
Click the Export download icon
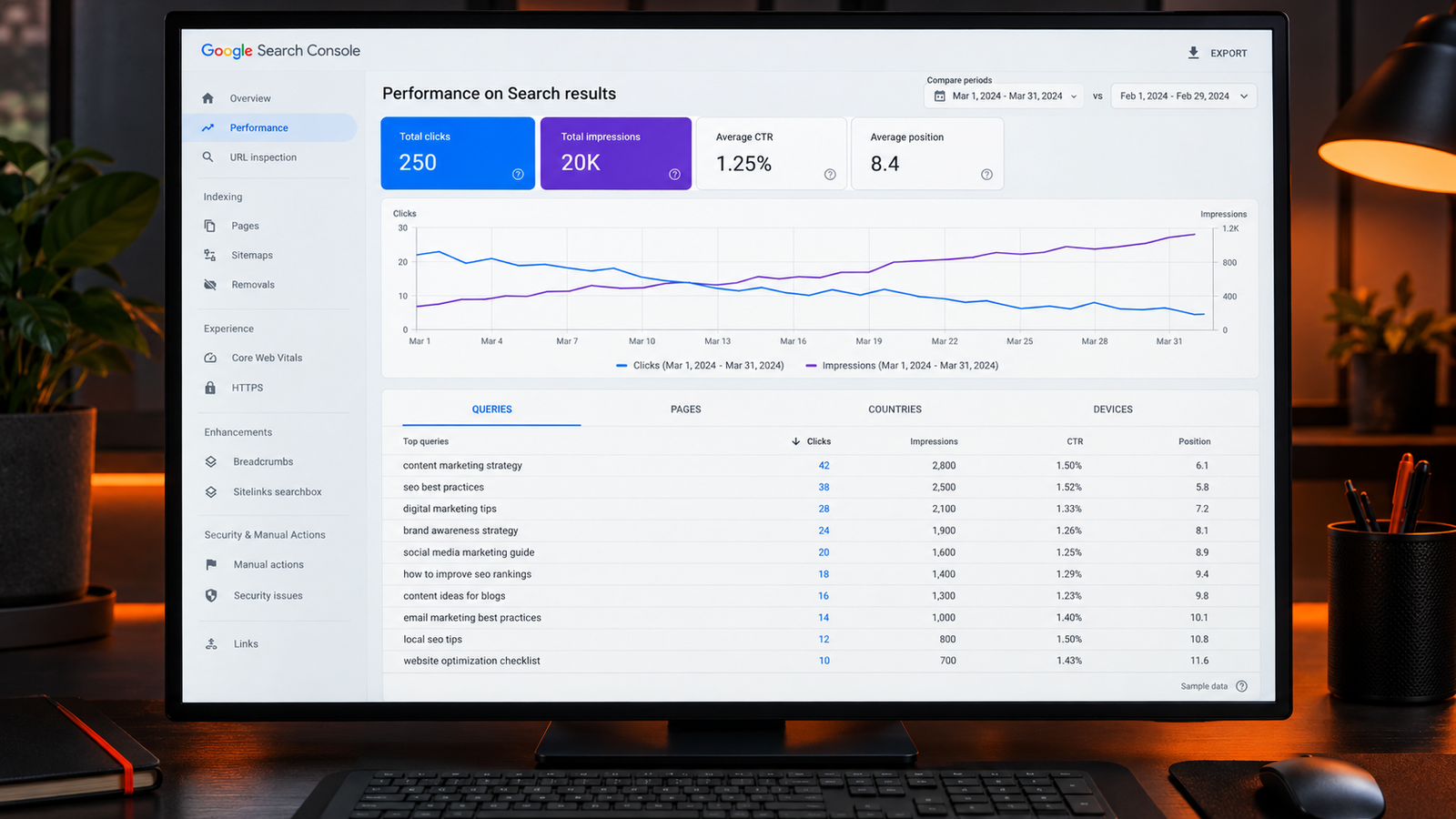(1194, 53)
